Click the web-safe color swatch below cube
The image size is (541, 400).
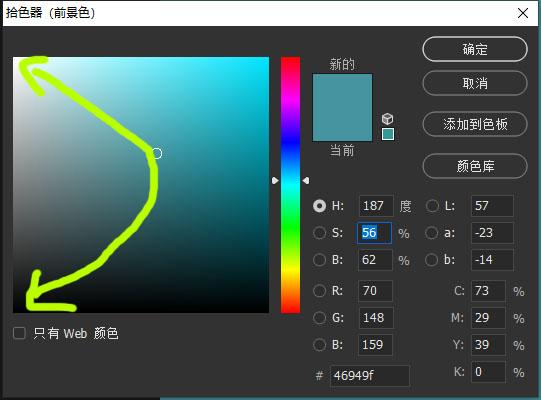click(388, 134)
